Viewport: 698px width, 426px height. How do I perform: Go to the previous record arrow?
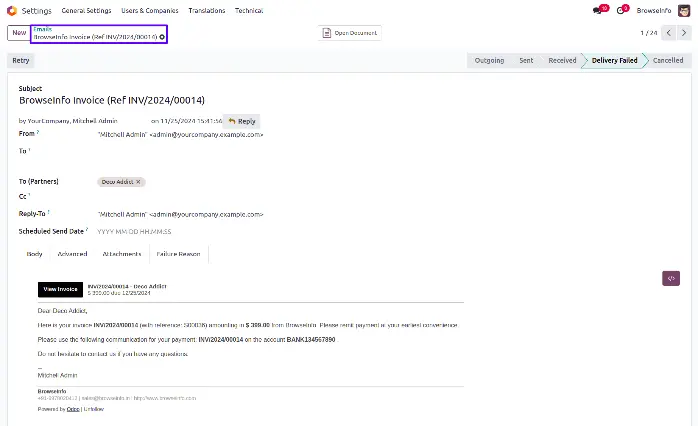click(668, 33)
